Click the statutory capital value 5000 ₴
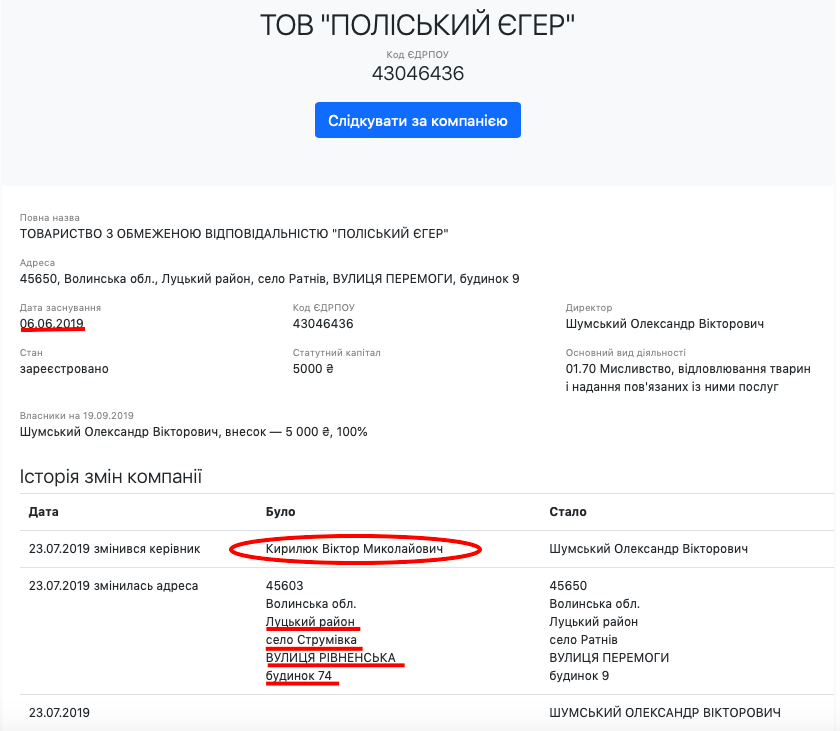The height and width of the screenshot is (731, 840). pos(313,369)
